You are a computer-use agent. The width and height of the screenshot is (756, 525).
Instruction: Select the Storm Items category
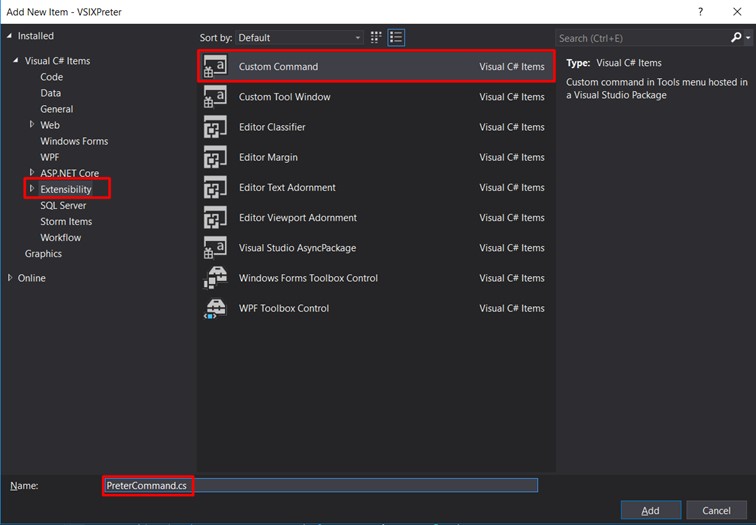click(66, 221)
